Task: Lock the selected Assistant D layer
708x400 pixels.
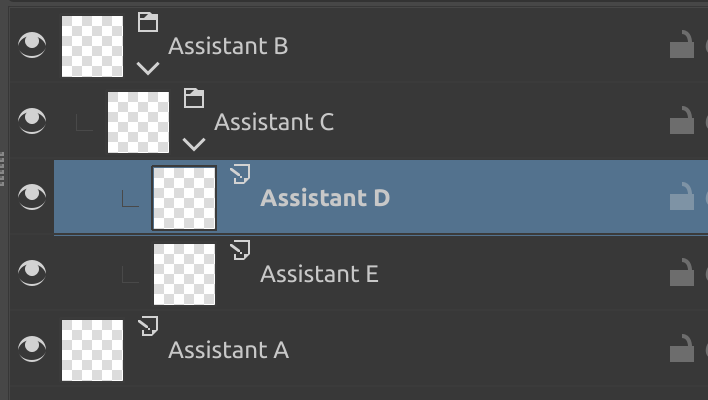Action: pos(681,197)
